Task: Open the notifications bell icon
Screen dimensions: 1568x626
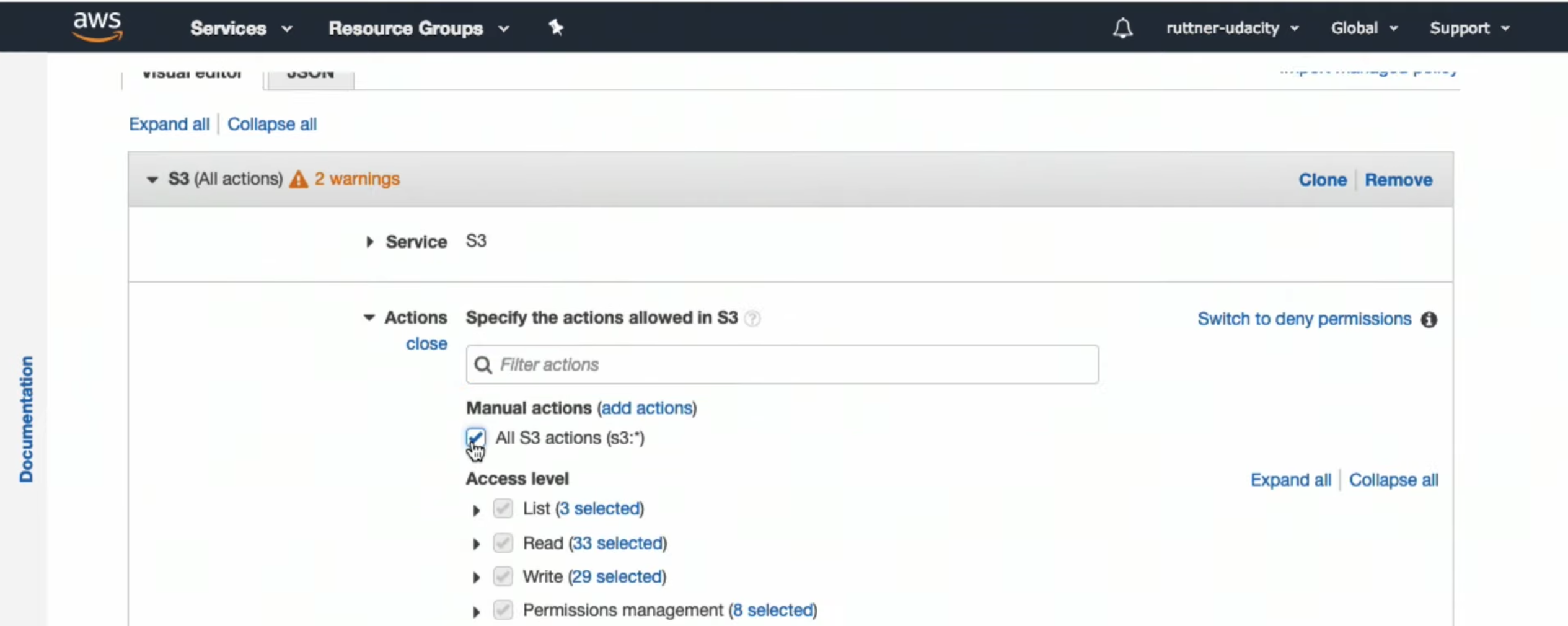Action: [1122, 28]
